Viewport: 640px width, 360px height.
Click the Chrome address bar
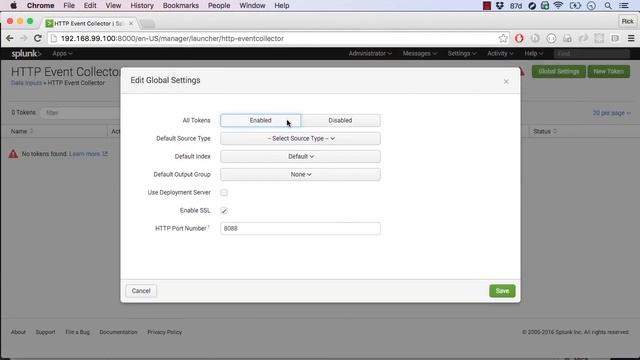(278, 38)
